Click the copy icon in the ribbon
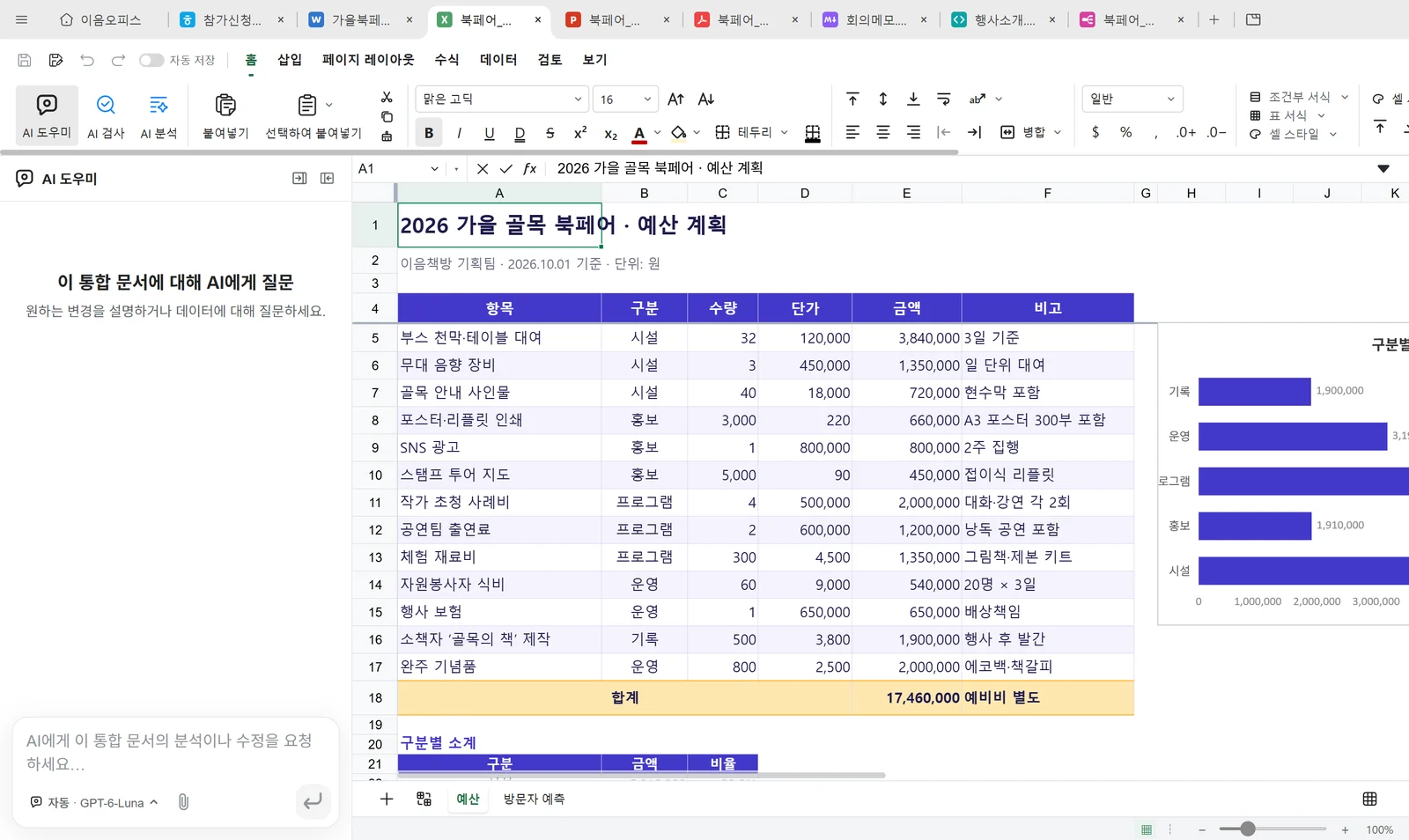This screenshot has width=1409, height=840. (387, 116)
